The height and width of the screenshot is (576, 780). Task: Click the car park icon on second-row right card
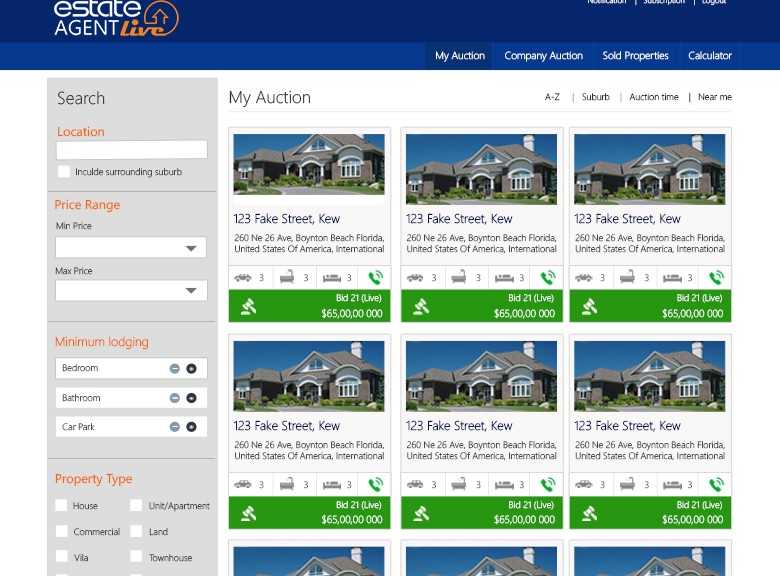tap(584, 484)
